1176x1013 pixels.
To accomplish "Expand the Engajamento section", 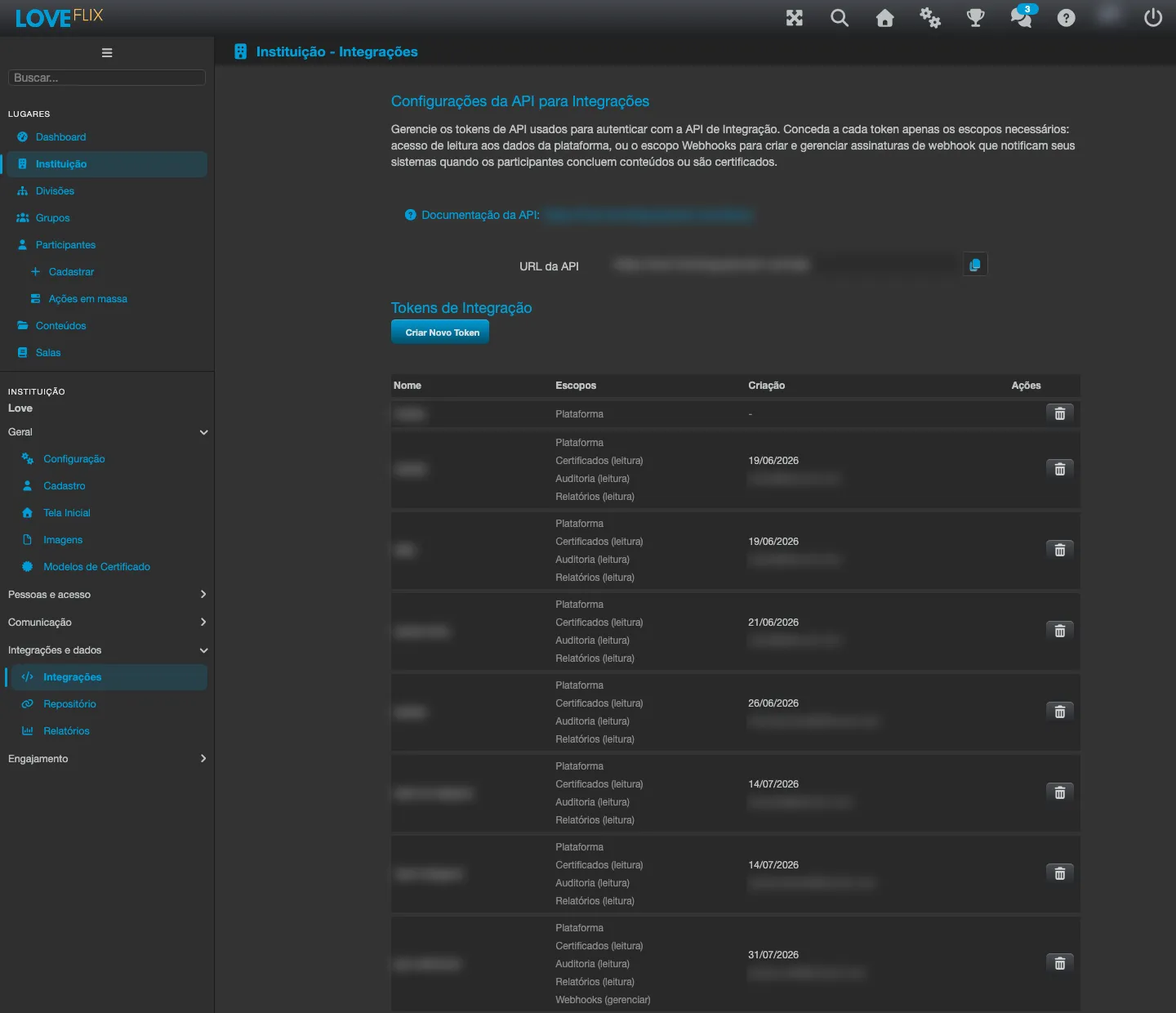I will pyautogui.click(x=107, y=759).
